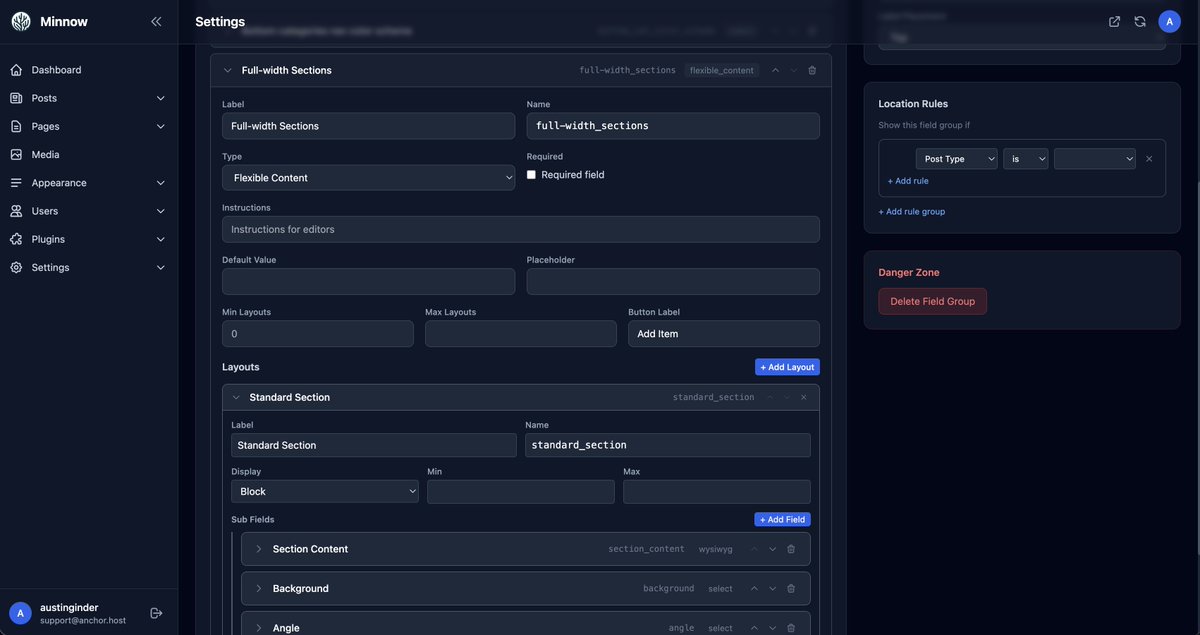Collapse the sidebar with the double-chevron icon
1200x635 pixels.
(156, 21)
